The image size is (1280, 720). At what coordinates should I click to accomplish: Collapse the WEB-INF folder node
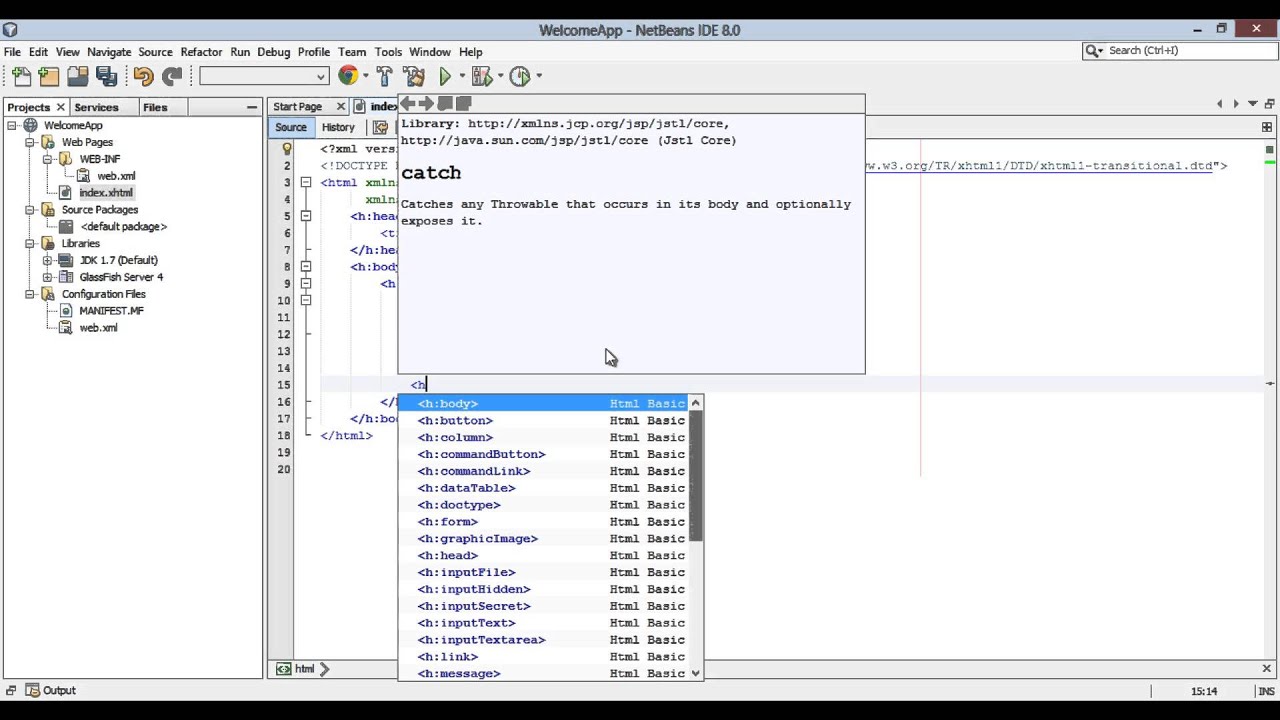47,159
